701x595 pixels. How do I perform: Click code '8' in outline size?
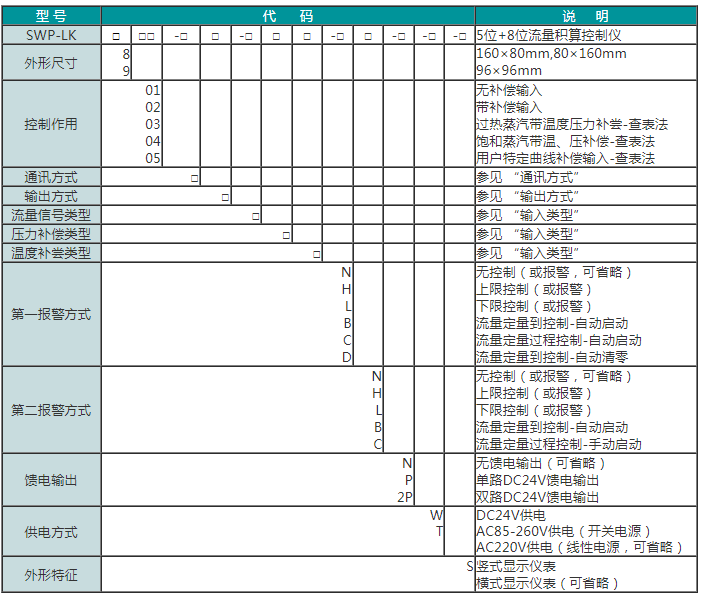[126, 54]
